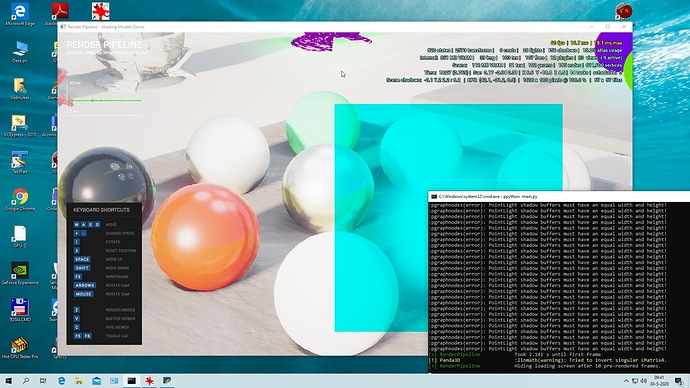Launch the GeForce Experience desktop shortcut

(20, 273)
